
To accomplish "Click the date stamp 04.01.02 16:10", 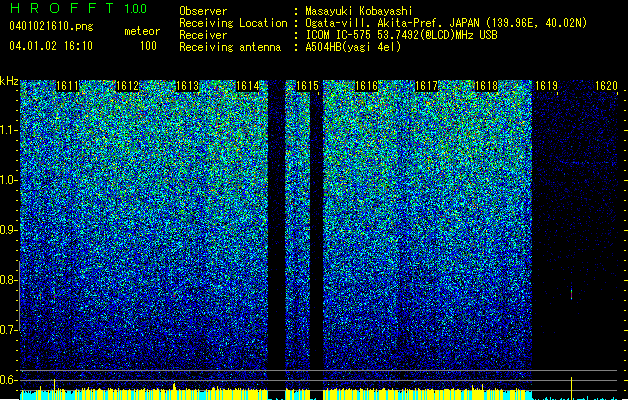I will (51, 46).
